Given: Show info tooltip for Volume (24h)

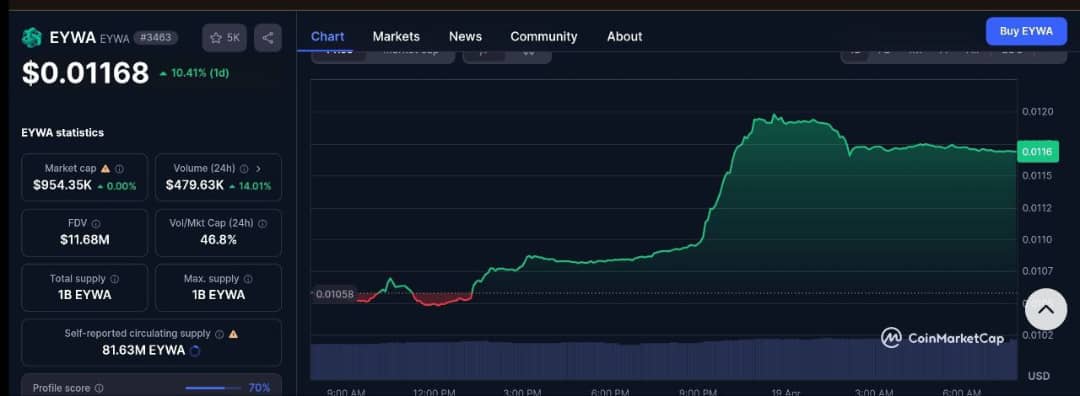Looking at the screenshot, I should [244, 168].
